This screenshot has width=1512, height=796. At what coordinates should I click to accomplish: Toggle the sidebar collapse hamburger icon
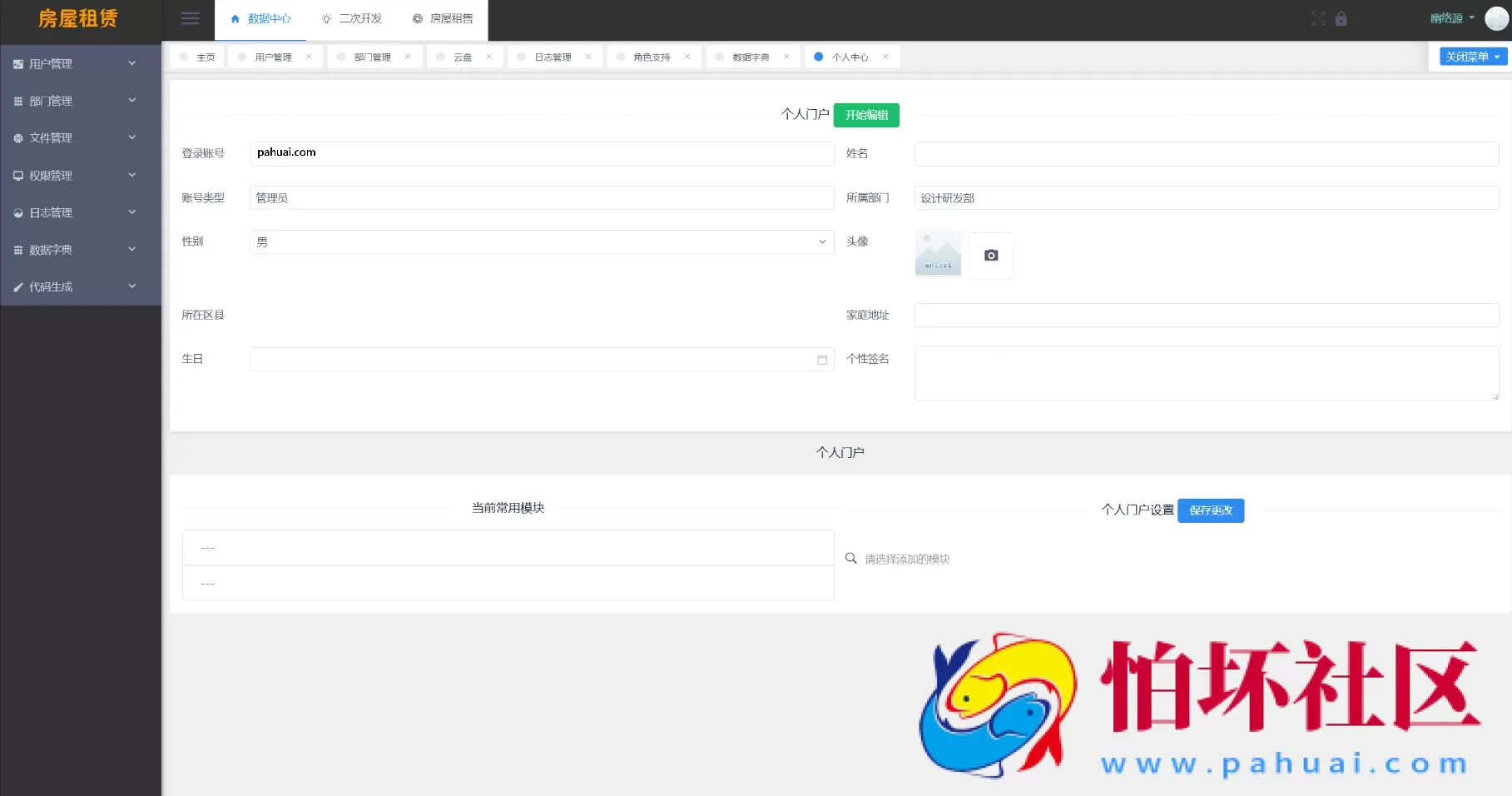[190, 18]
